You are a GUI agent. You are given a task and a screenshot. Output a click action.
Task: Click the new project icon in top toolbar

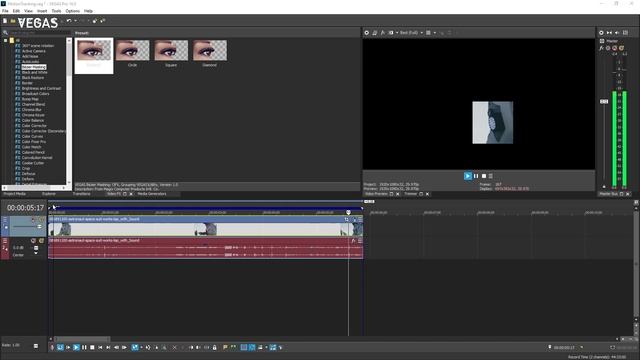click(5, 21)
